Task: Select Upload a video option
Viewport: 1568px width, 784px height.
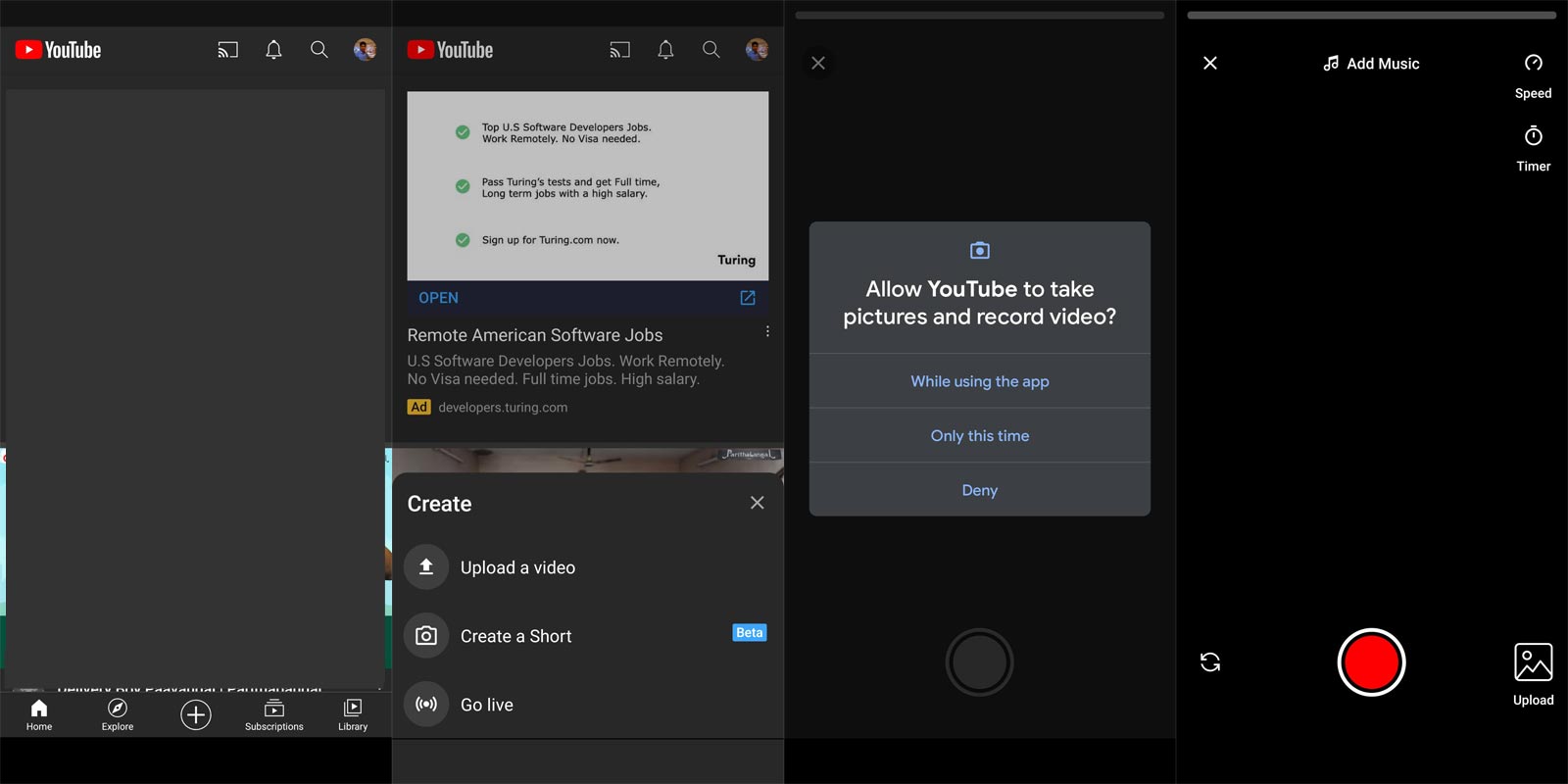Action: pyautogui.click(x=588, y=567)
